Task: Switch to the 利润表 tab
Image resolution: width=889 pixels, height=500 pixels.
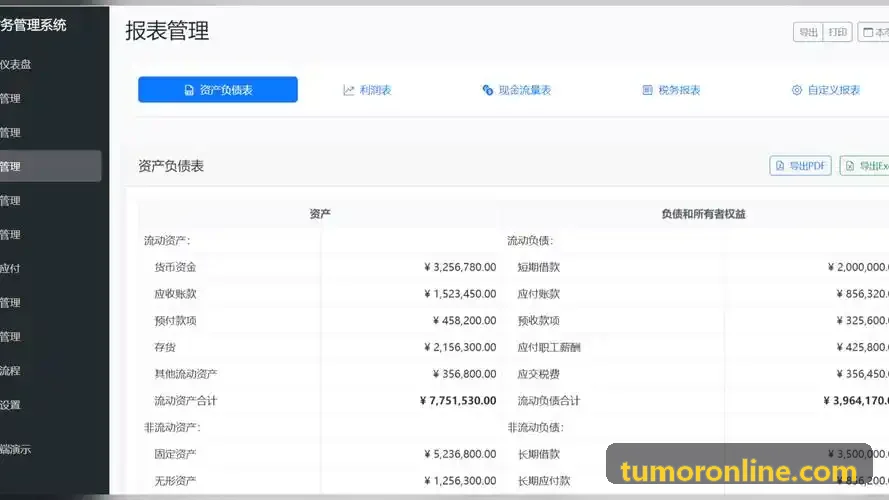Action: click(x=367, y=90)
